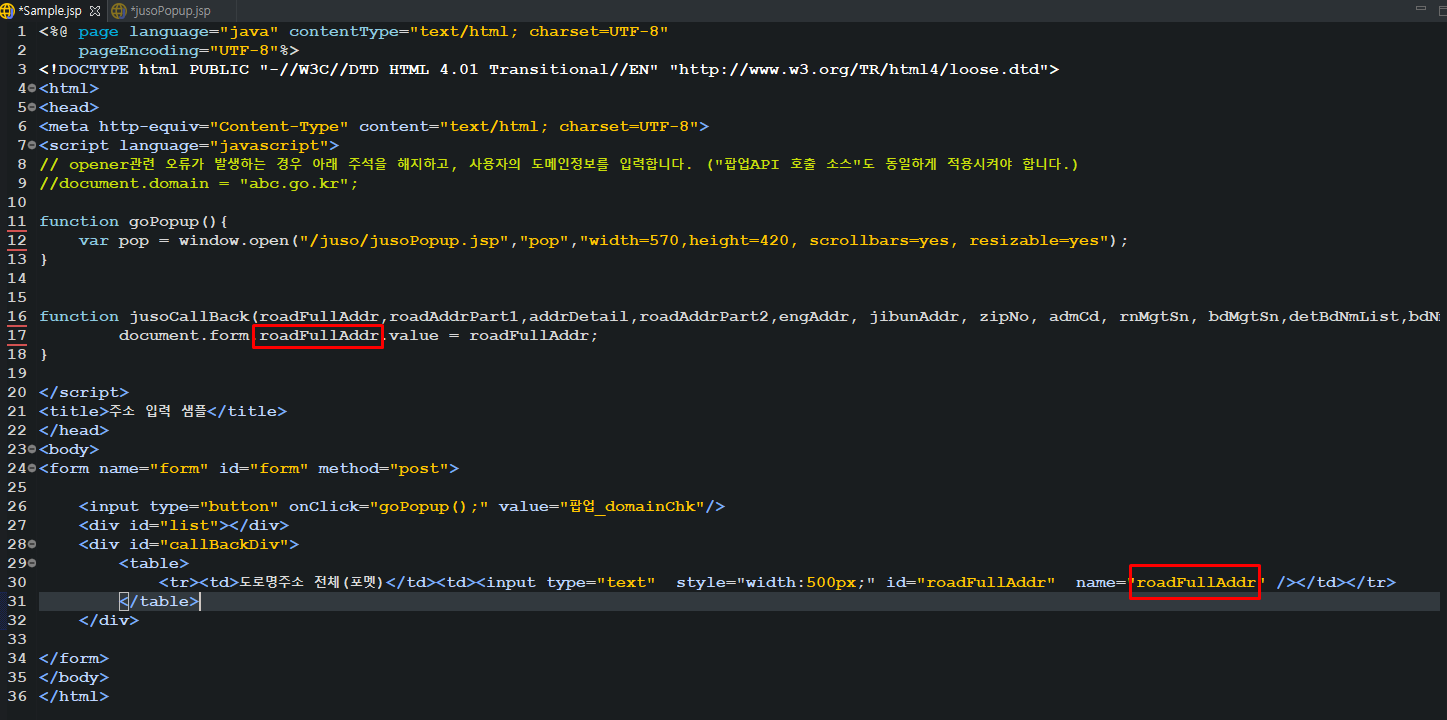Click the </script> closing tag
The width and height of the screenshot is (1447, 720).
tap(84, 392)
